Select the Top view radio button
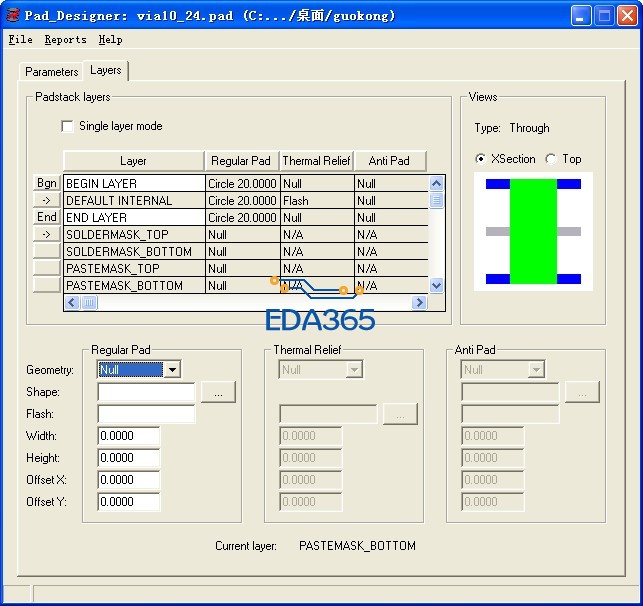This screenshot has width=643, height=606. [551, 159]
